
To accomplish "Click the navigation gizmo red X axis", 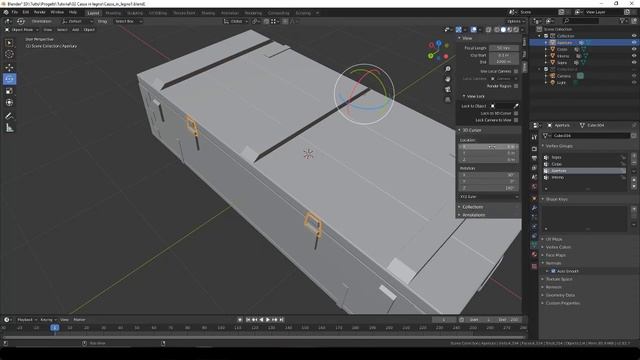I will pyautogui.click(x=446, y=56).
